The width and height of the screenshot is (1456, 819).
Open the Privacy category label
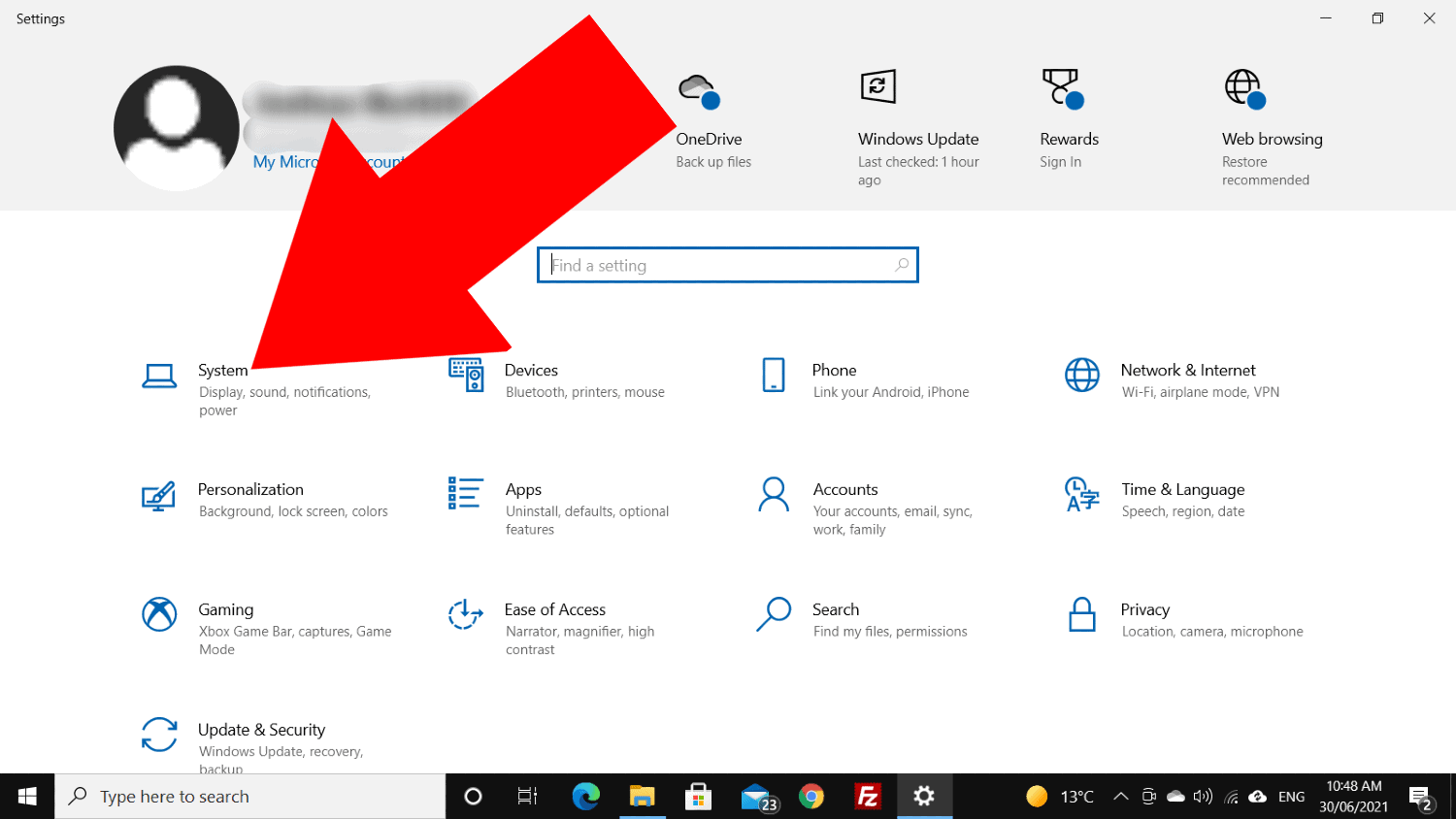1145,610
